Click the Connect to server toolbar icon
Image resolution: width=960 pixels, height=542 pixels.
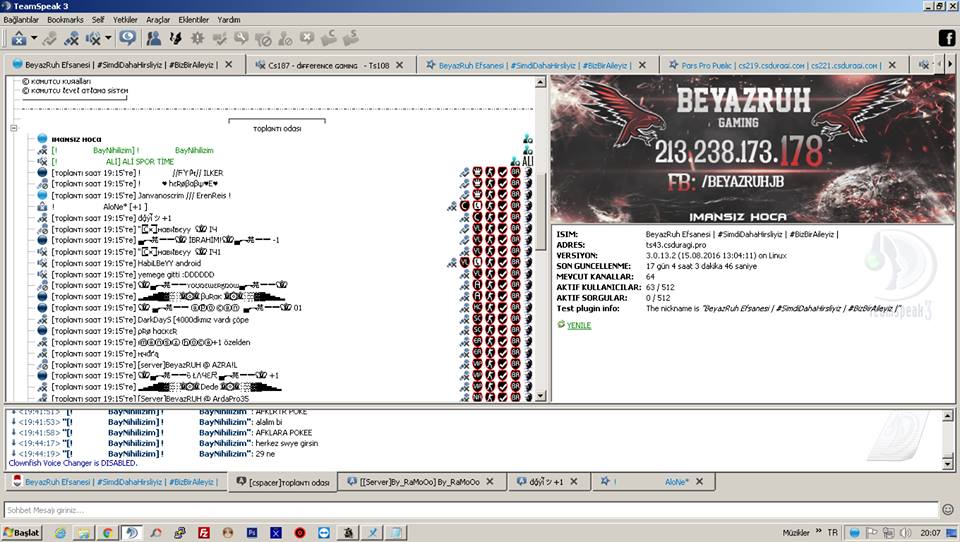[x=19, y=39]
